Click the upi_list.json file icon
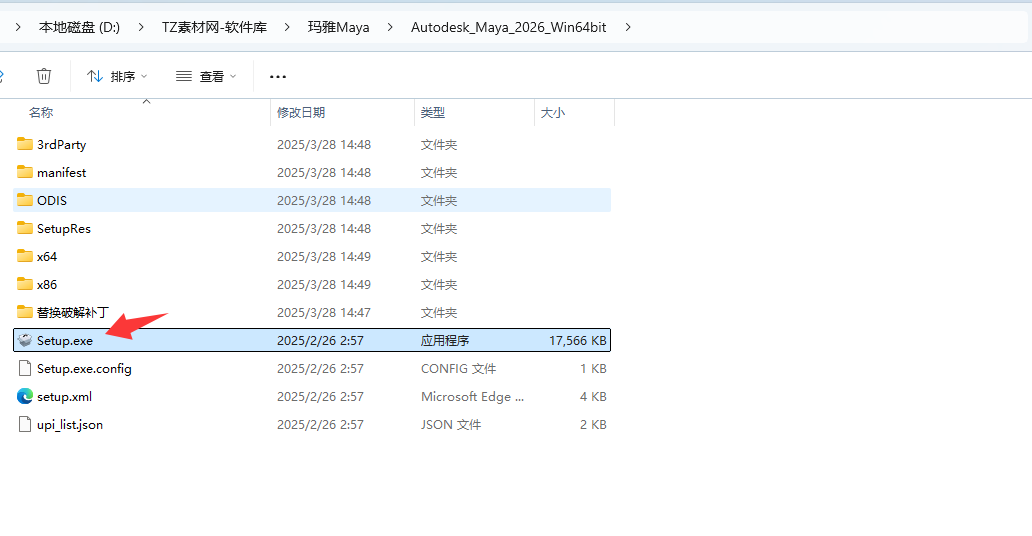The width and height of the screenshot is (1032, 536). click(x=25, y=424)
